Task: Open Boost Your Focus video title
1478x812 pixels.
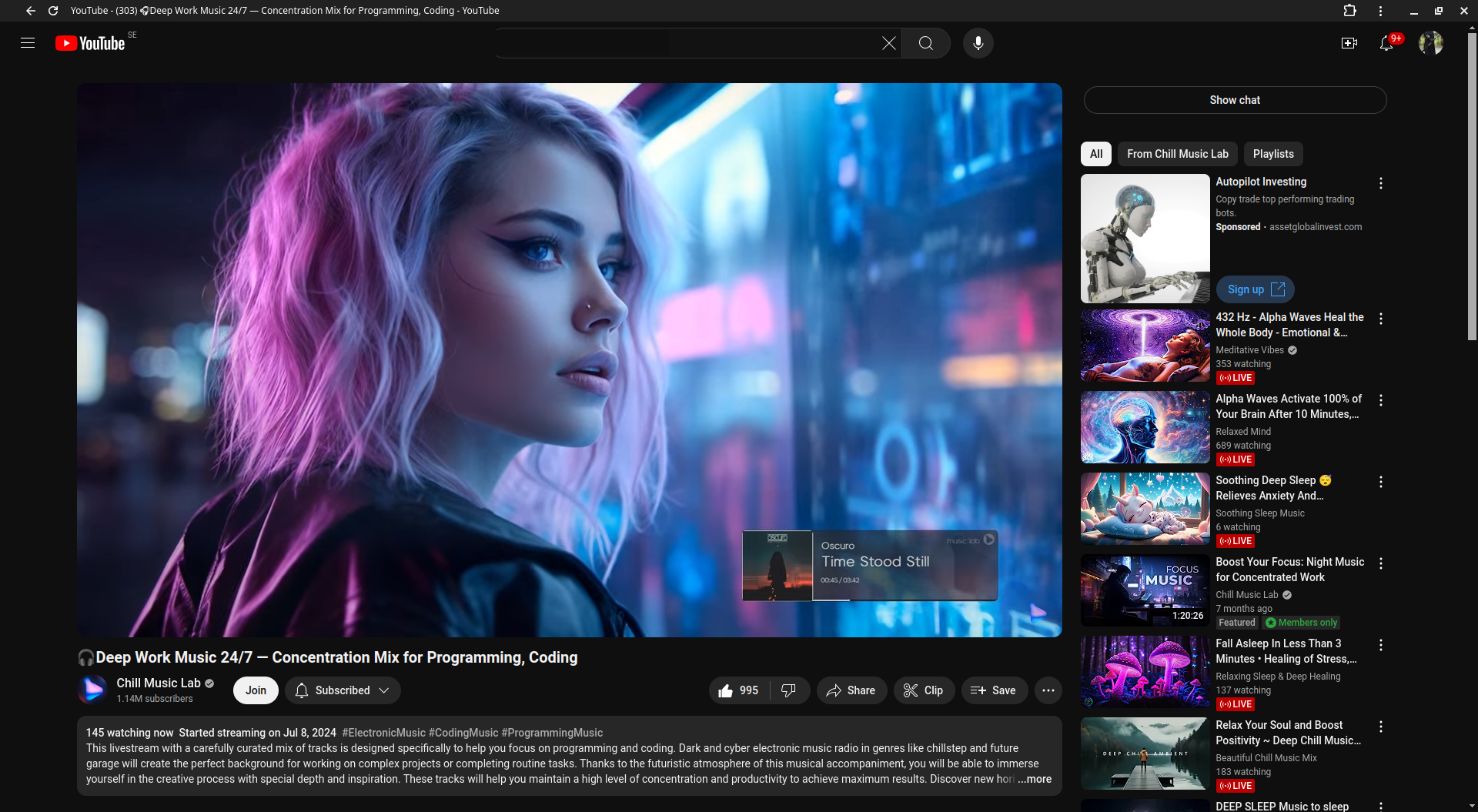Action: coord(1289,570)
